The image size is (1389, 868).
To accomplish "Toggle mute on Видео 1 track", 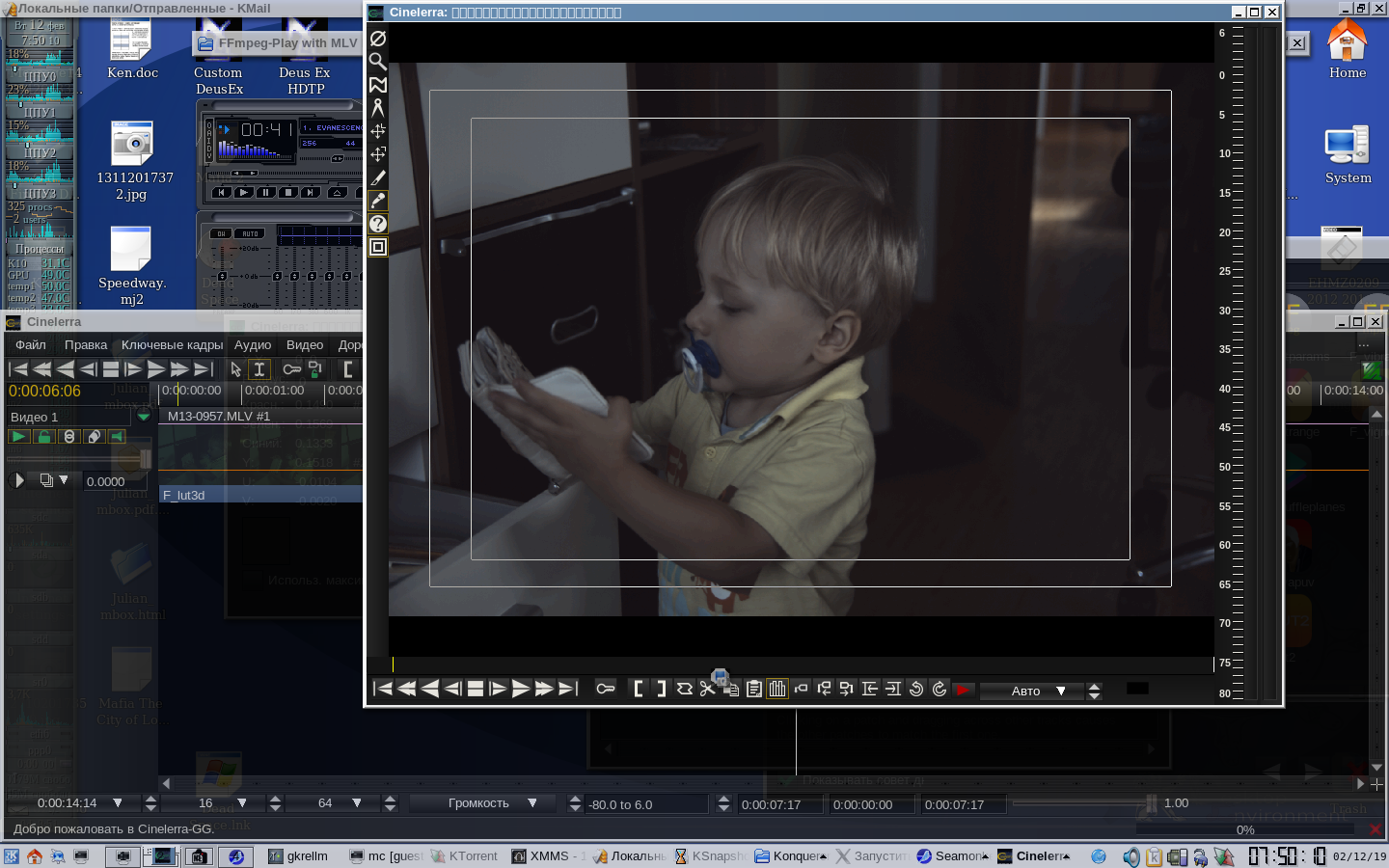I will click(x=118, y=437).
